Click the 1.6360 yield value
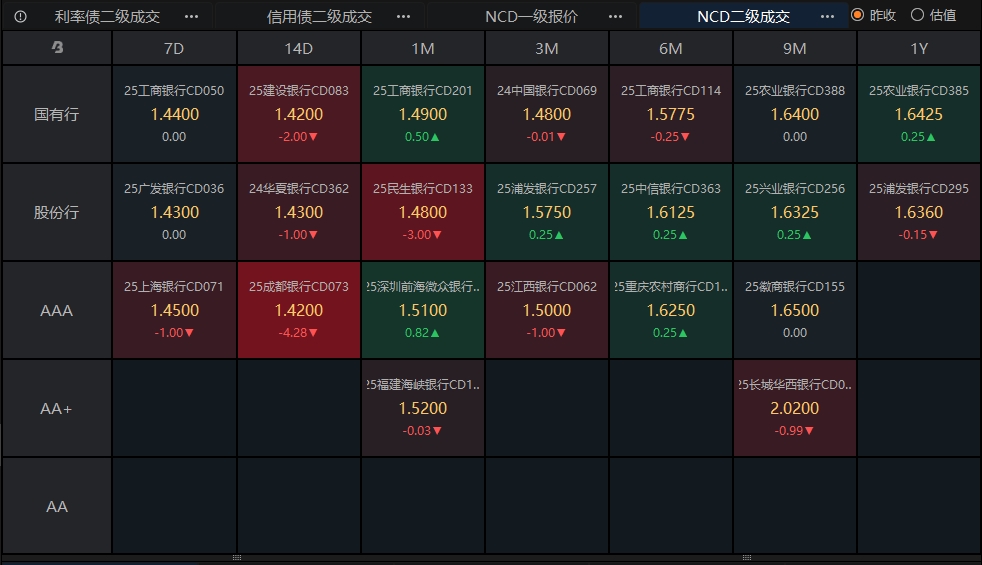Screen dimensions: 982x565 919,212
